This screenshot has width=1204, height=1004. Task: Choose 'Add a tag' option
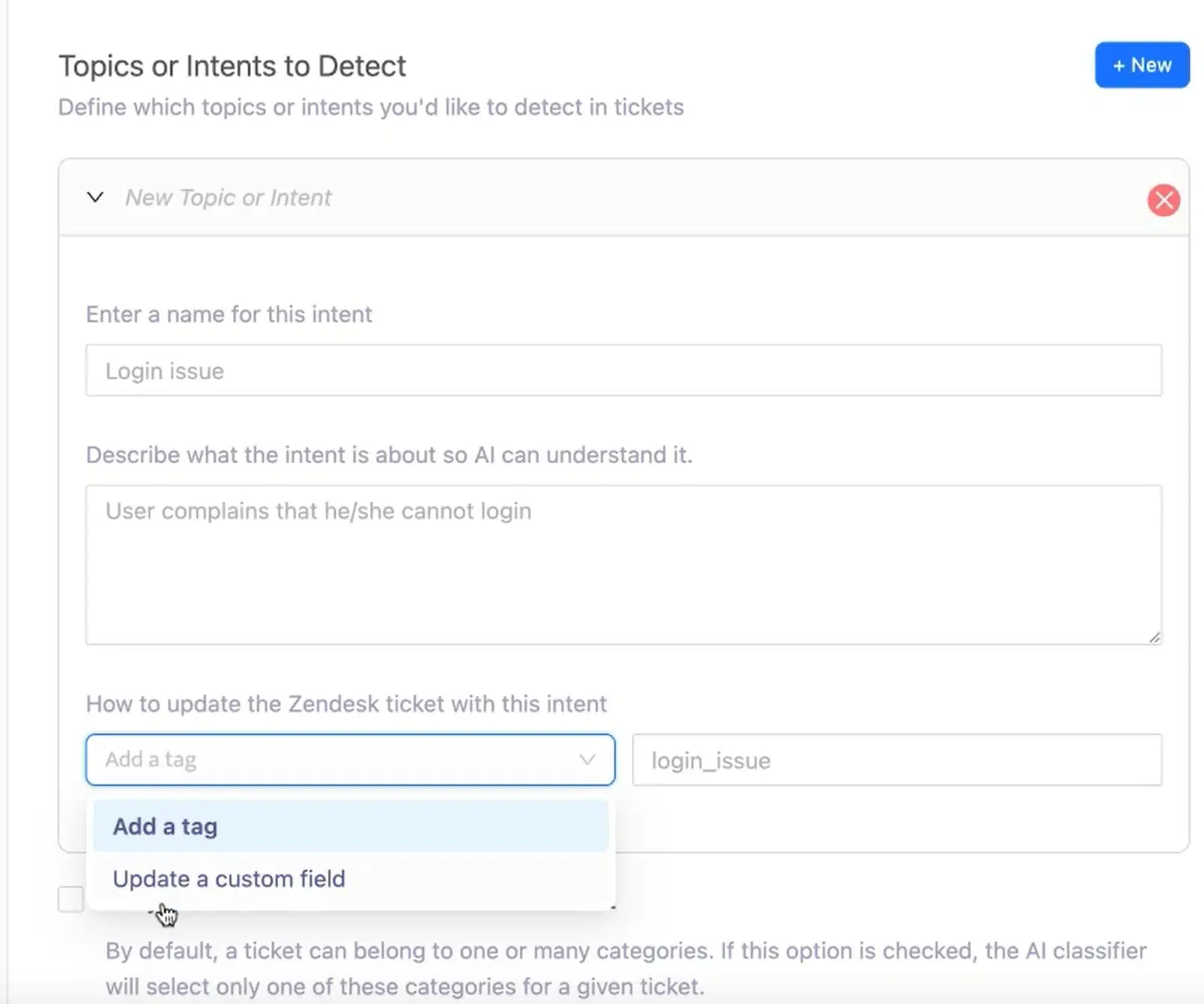pos(351,826)
